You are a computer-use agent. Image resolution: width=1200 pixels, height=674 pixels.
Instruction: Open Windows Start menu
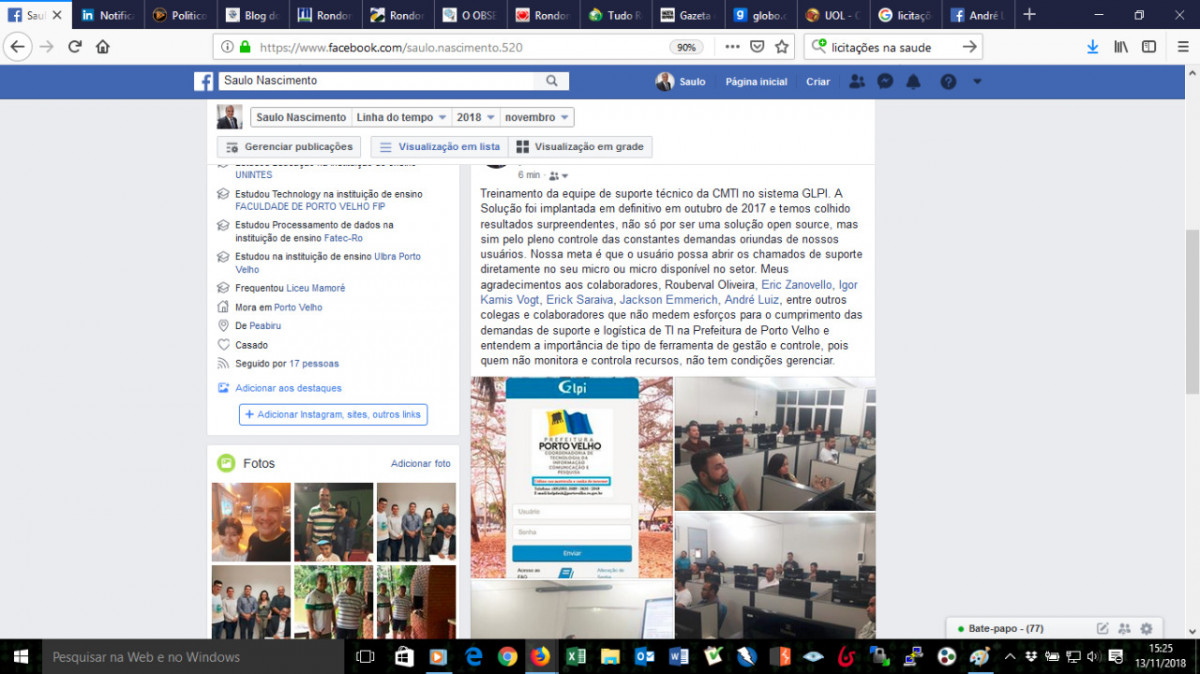20,657
